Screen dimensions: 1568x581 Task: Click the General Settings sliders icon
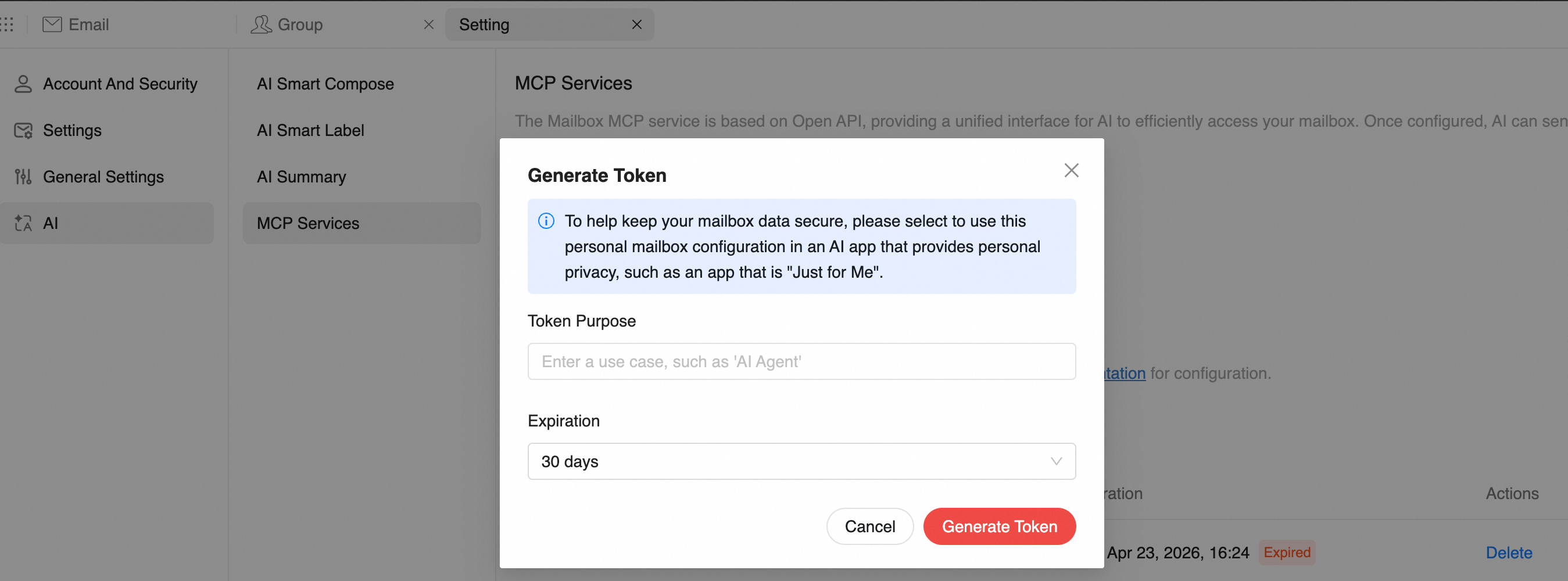23,177
